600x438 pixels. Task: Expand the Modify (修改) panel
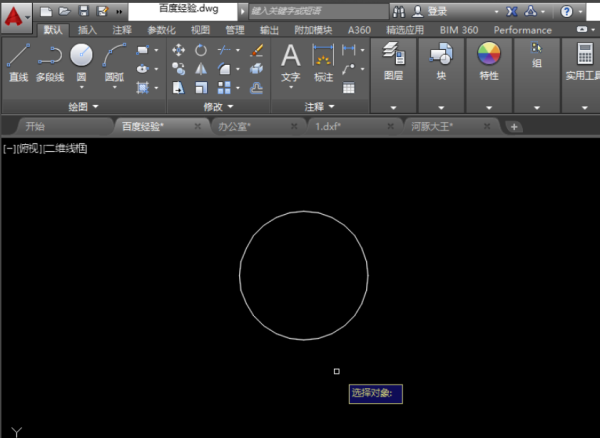point(218,107)
